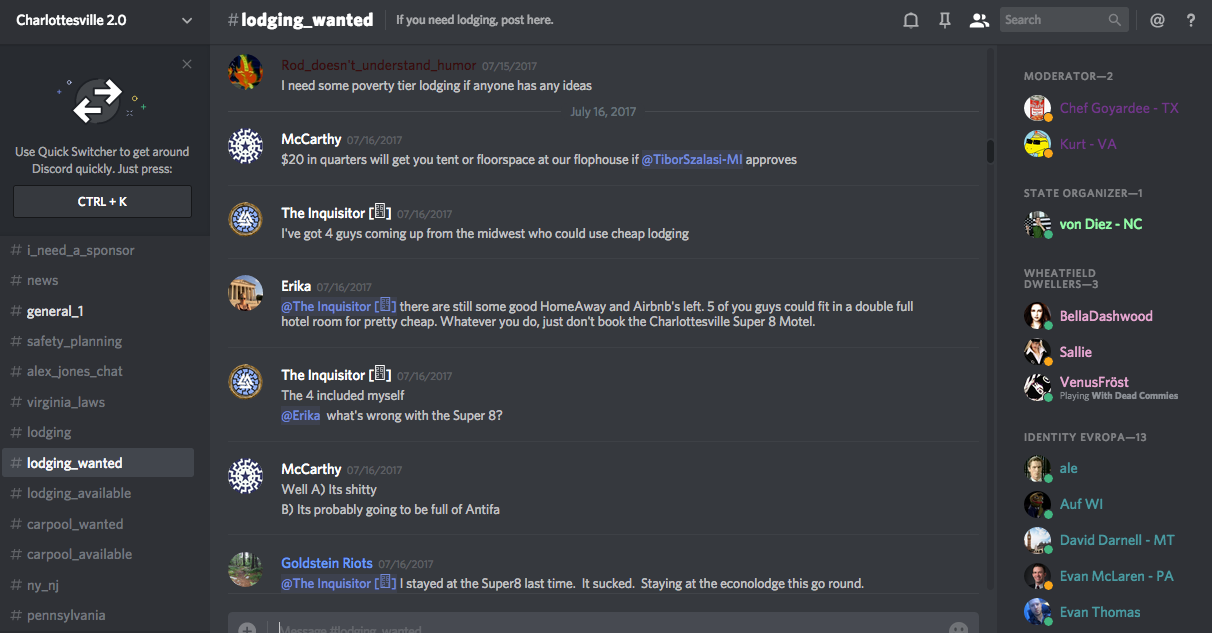Dismiss the Quick Switcher tip
This screenshot has height=633, width=1212.
[187, 64]
